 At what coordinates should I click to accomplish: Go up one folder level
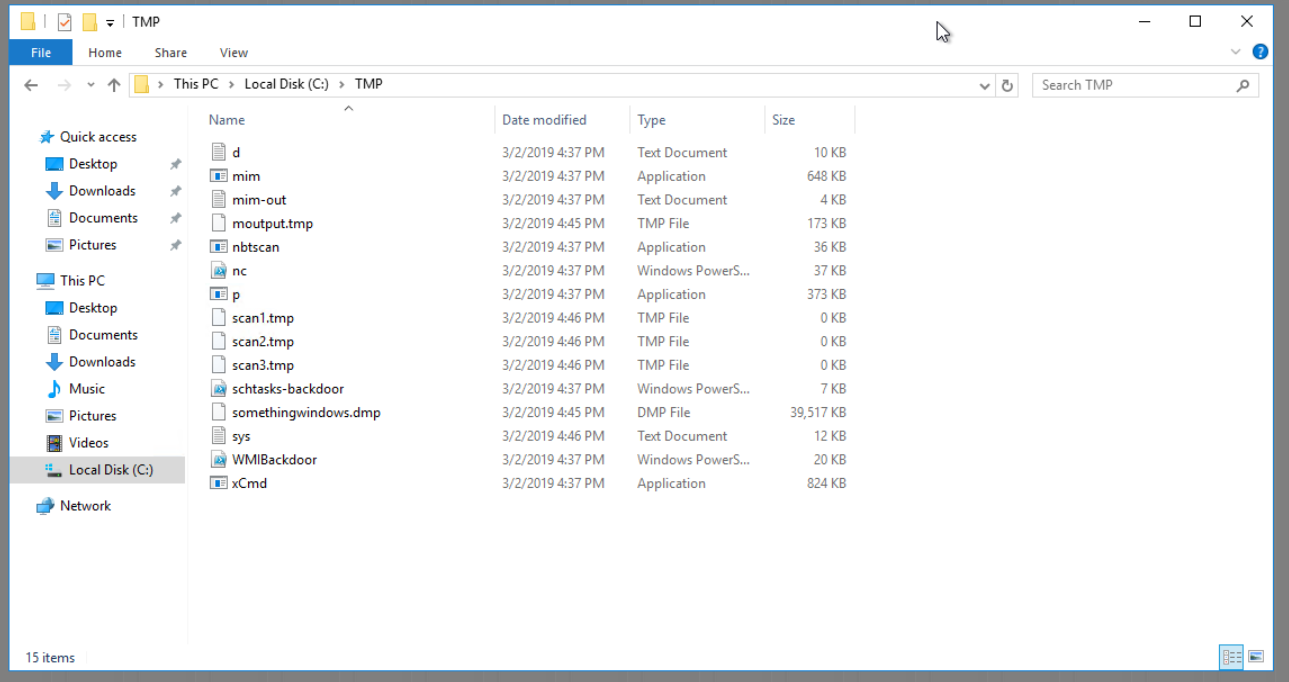(114, 85)
